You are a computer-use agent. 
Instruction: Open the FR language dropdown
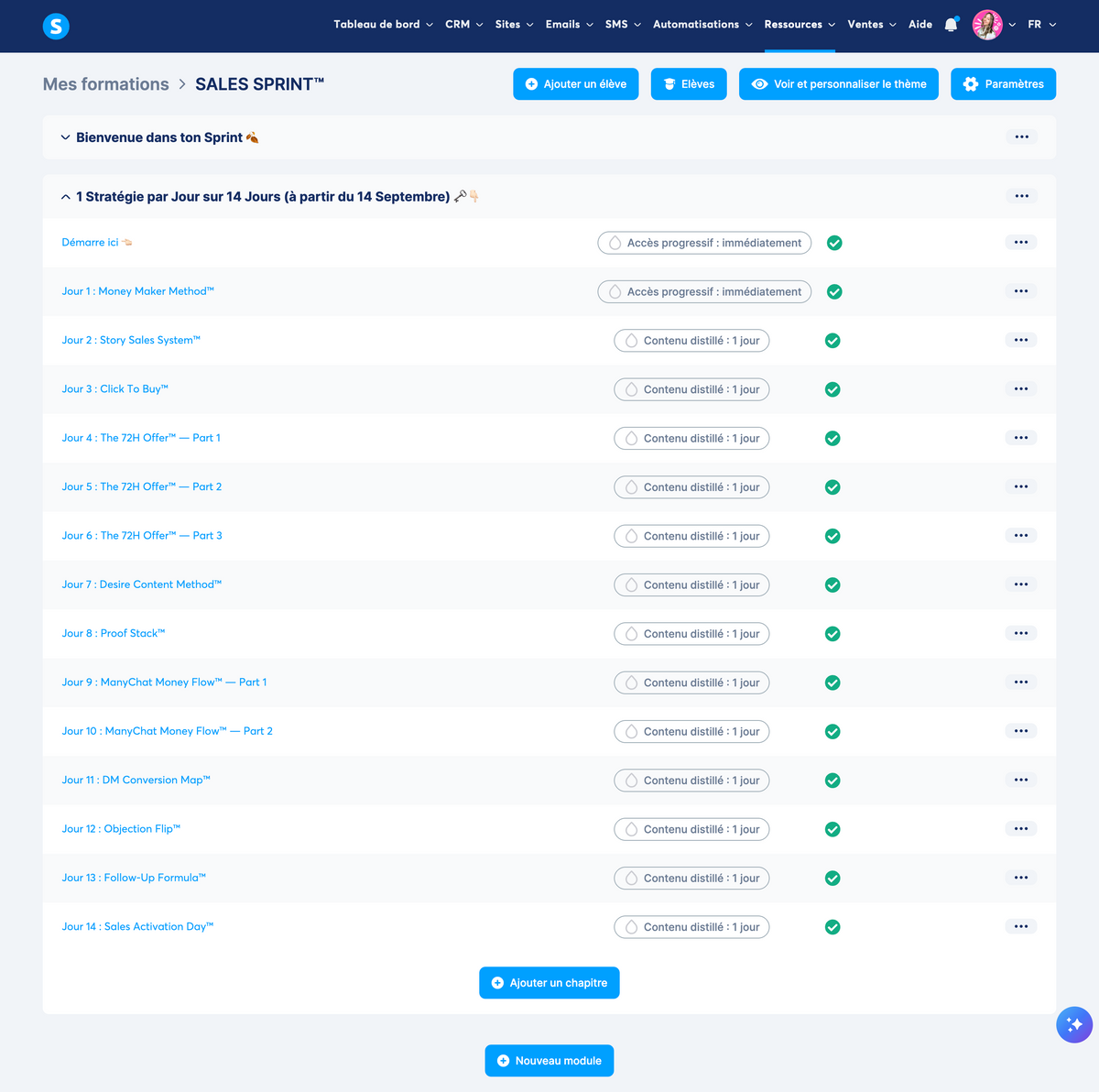[1042, 25]
